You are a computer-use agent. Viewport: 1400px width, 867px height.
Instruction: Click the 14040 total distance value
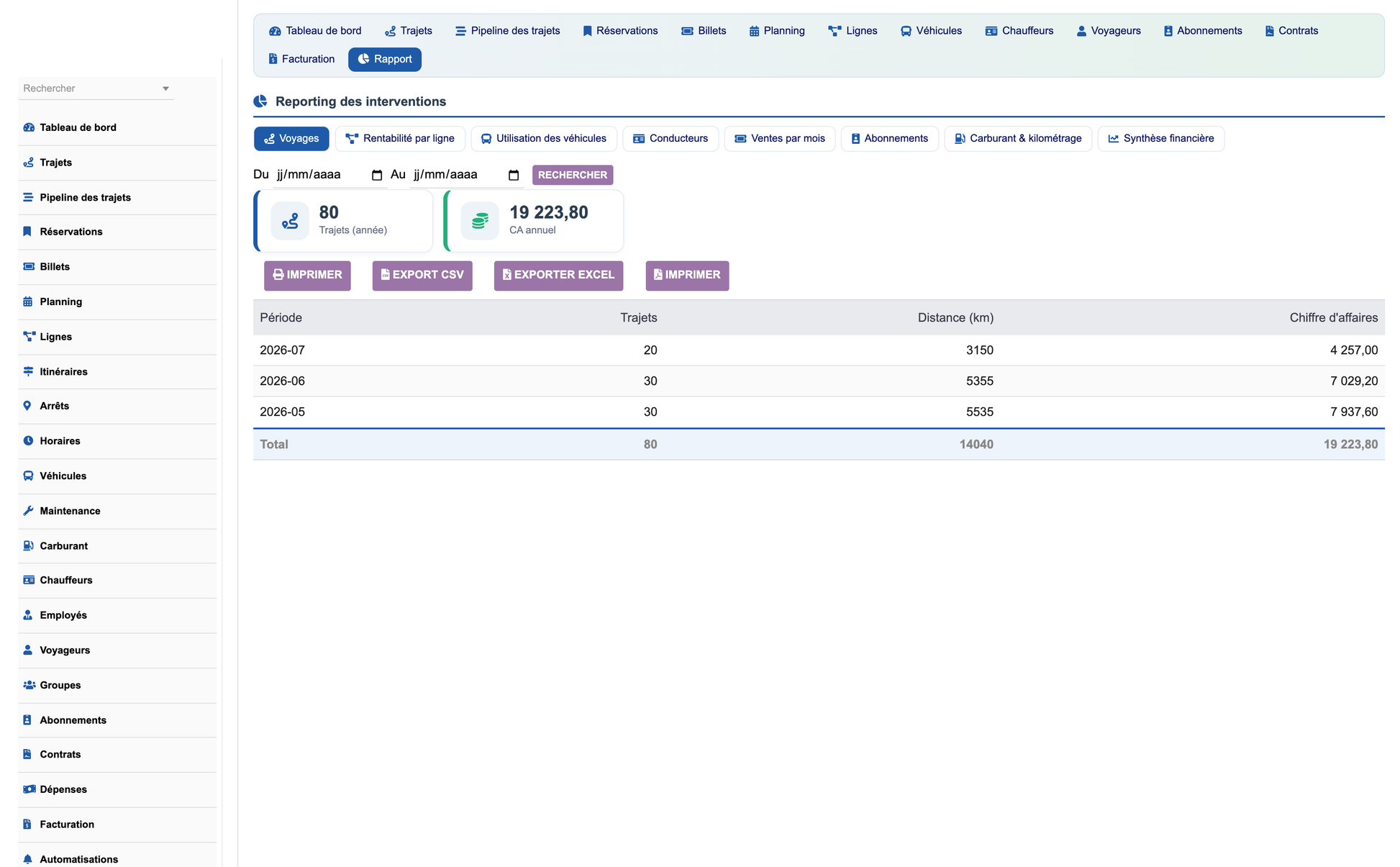(x=976, y=445)
